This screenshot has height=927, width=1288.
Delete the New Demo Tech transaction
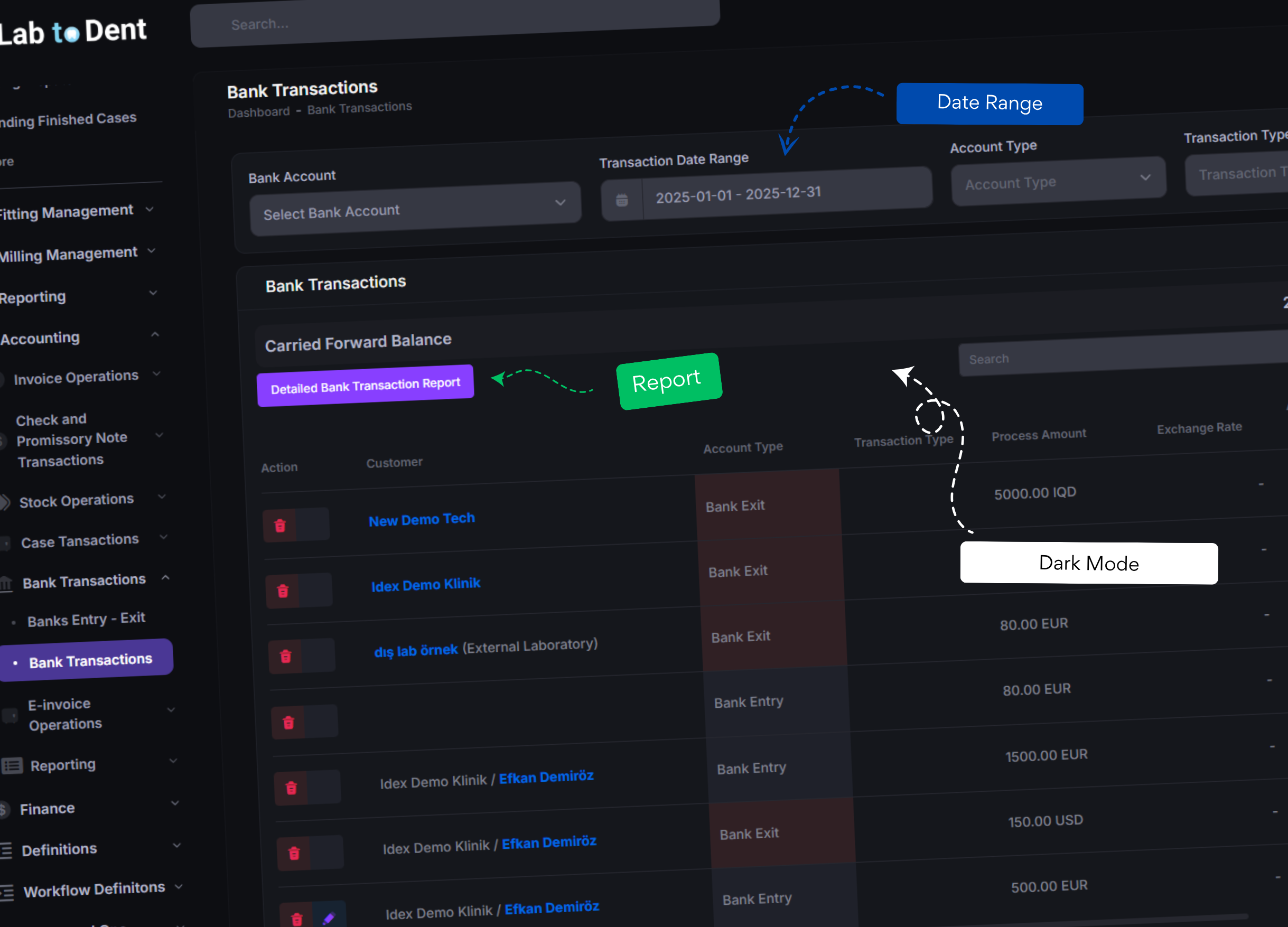pyautogui.click(x=280, y=526)
